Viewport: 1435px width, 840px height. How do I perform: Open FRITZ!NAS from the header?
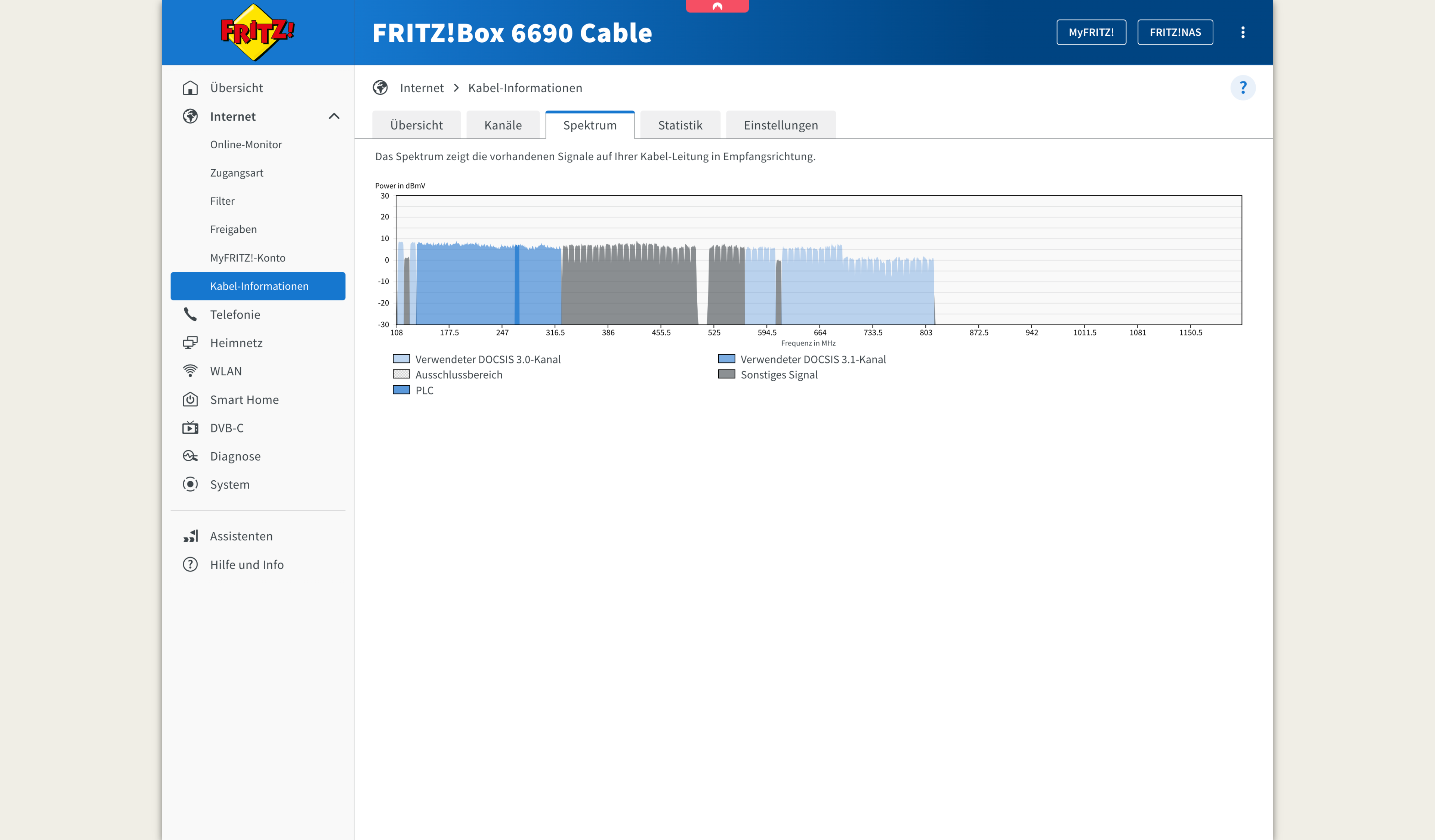coord(1175,32)
